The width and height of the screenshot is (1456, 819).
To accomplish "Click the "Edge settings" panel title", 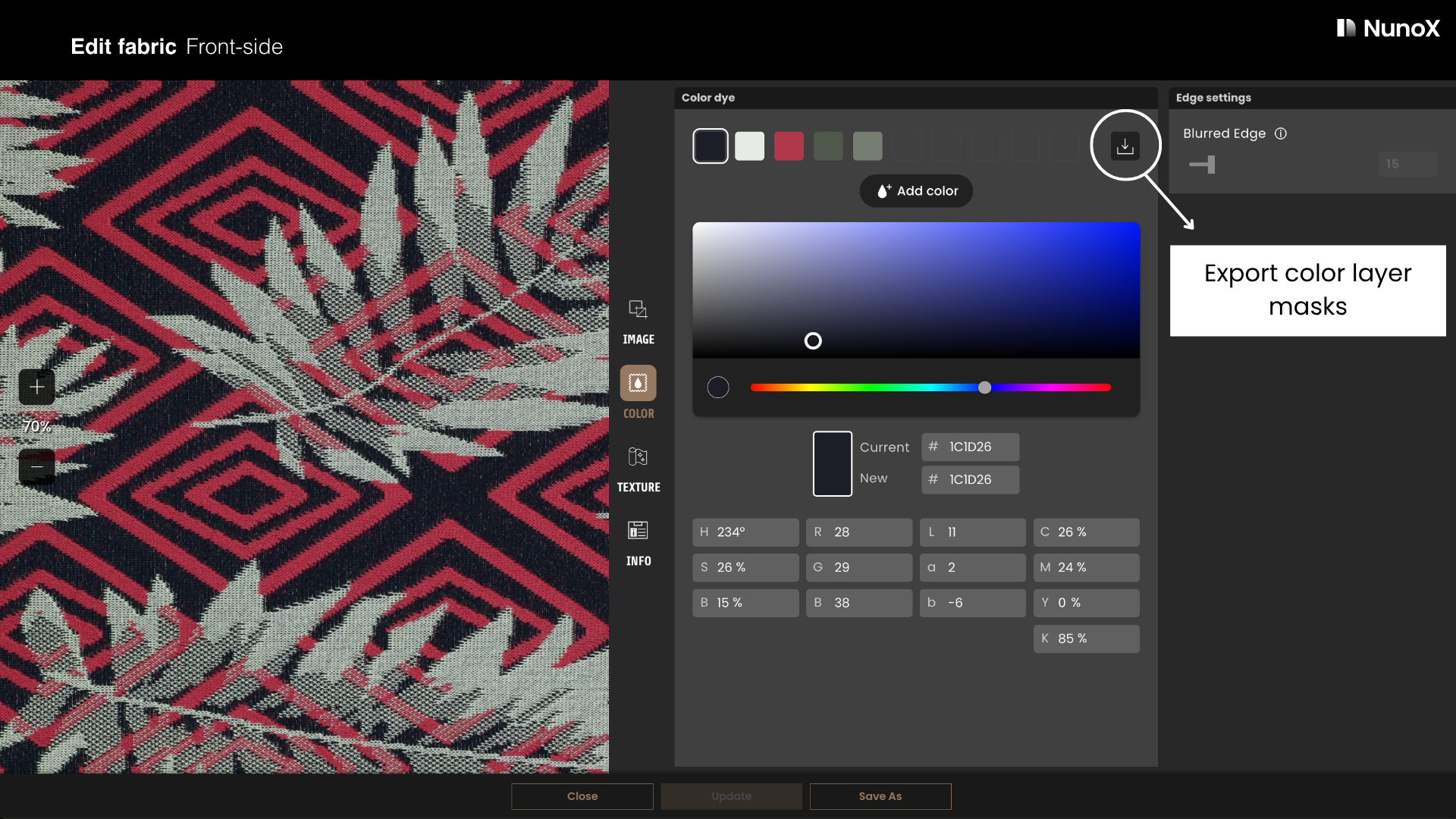I will tap(1213, 98).
